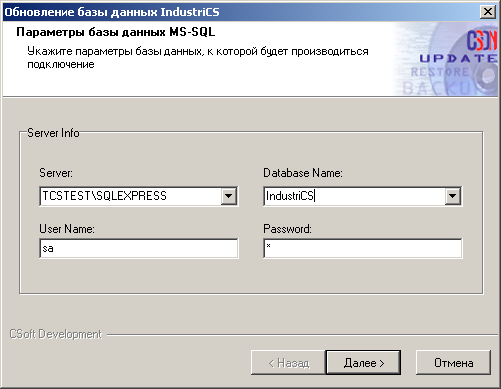
Task: Expand the Database Name dropdown arrow
Action: (x=452, y=196)
